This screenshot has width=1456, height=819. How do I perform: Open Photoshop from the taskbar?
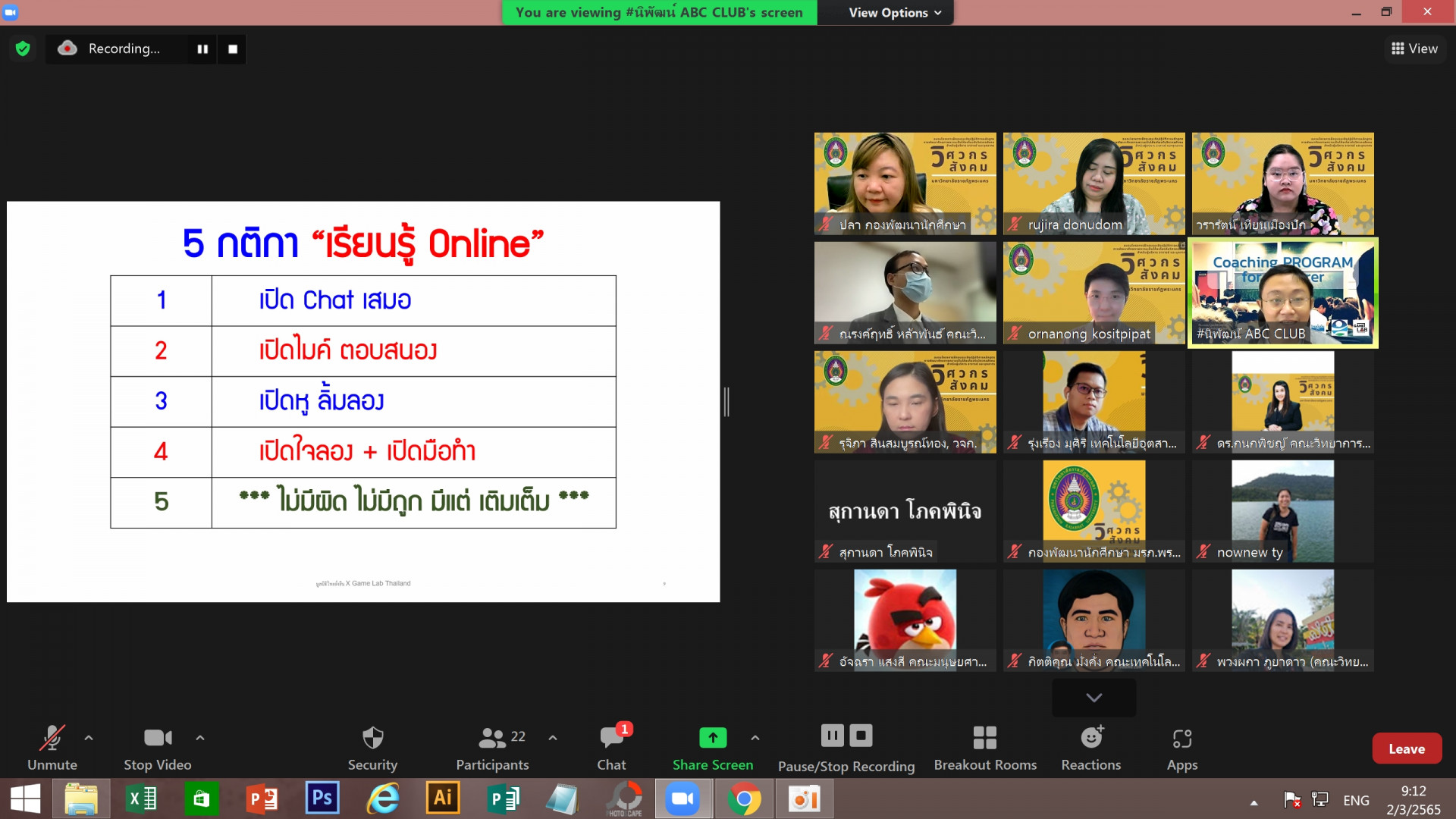pyautogui.click(x=322, y=799)
